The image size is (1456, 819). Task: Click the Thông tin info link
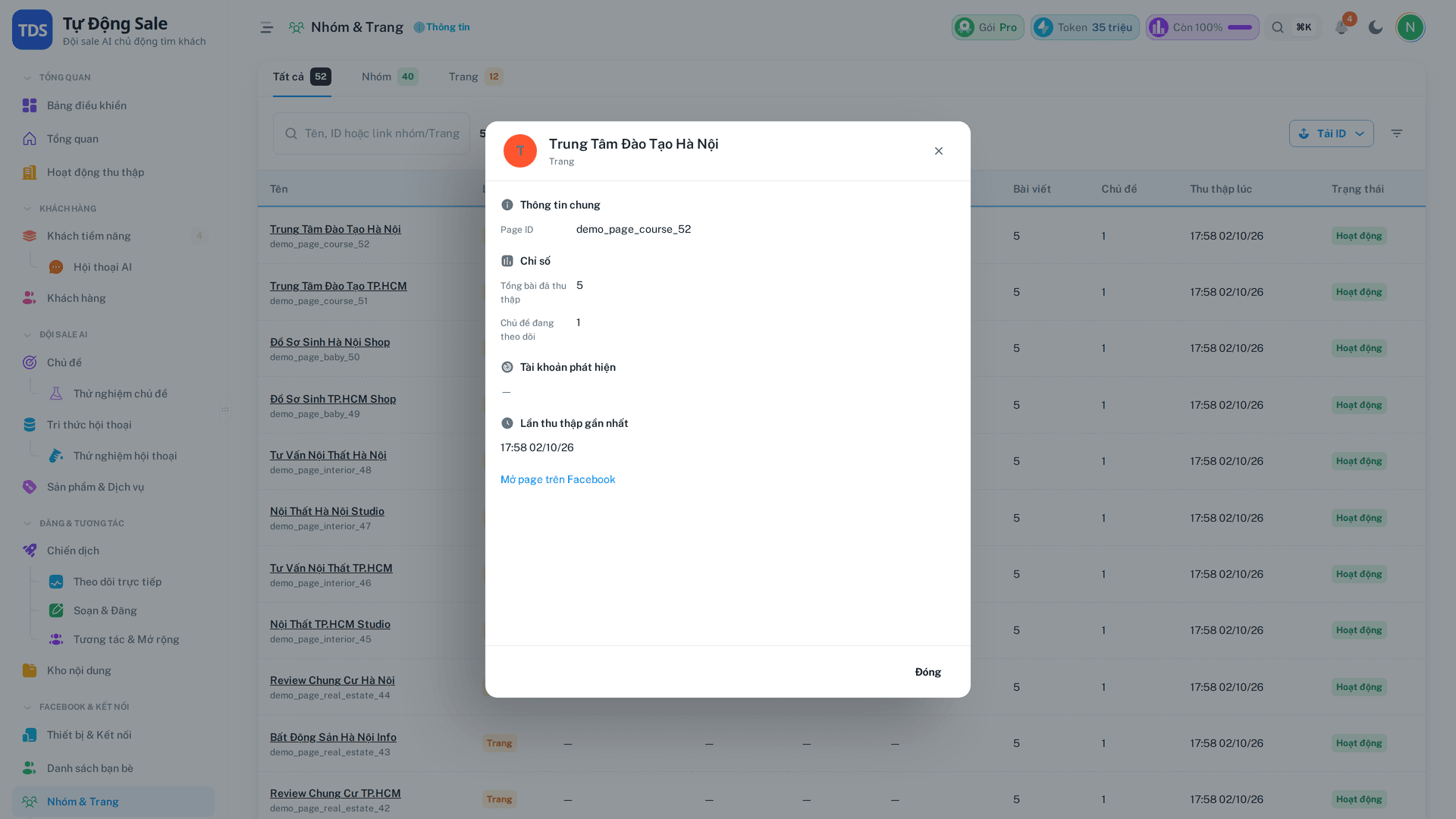click(x=442, y=27)
